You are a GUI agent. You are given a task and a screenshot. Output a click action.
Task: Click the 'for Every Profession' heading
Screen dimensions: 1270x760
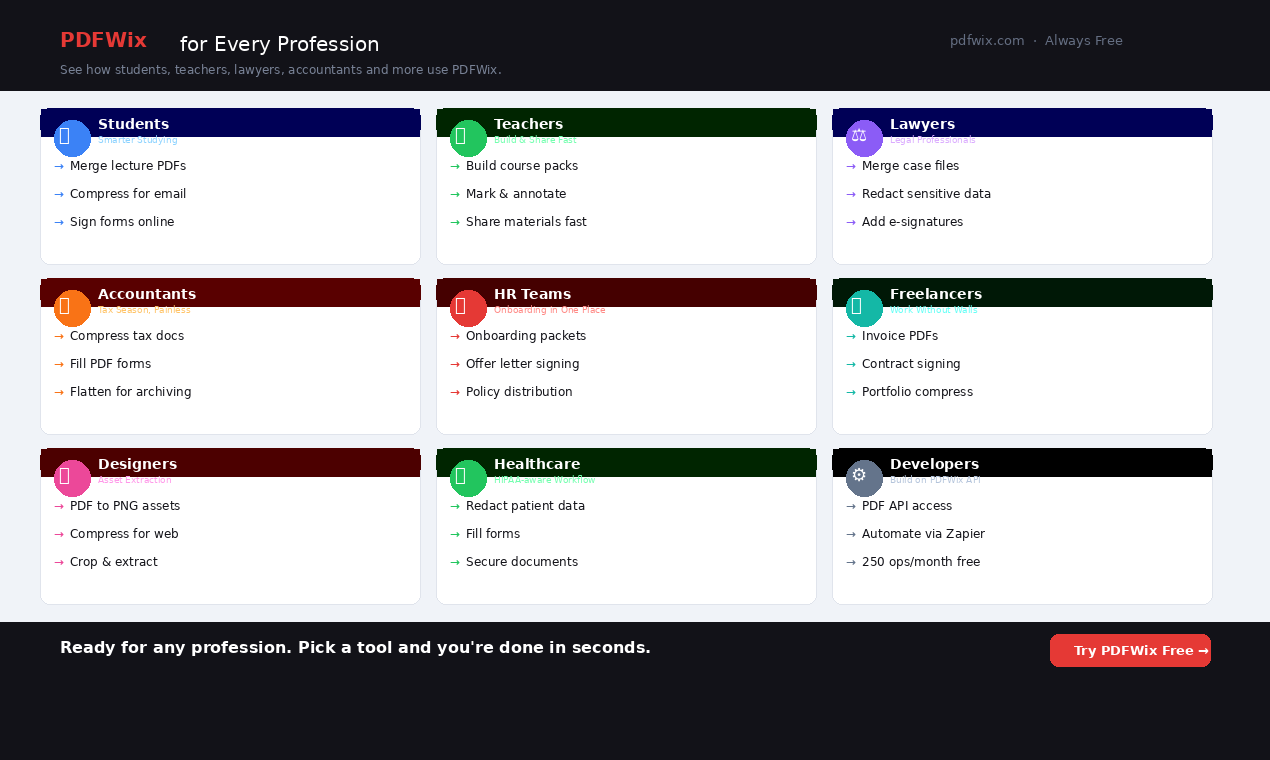[279, 44]
